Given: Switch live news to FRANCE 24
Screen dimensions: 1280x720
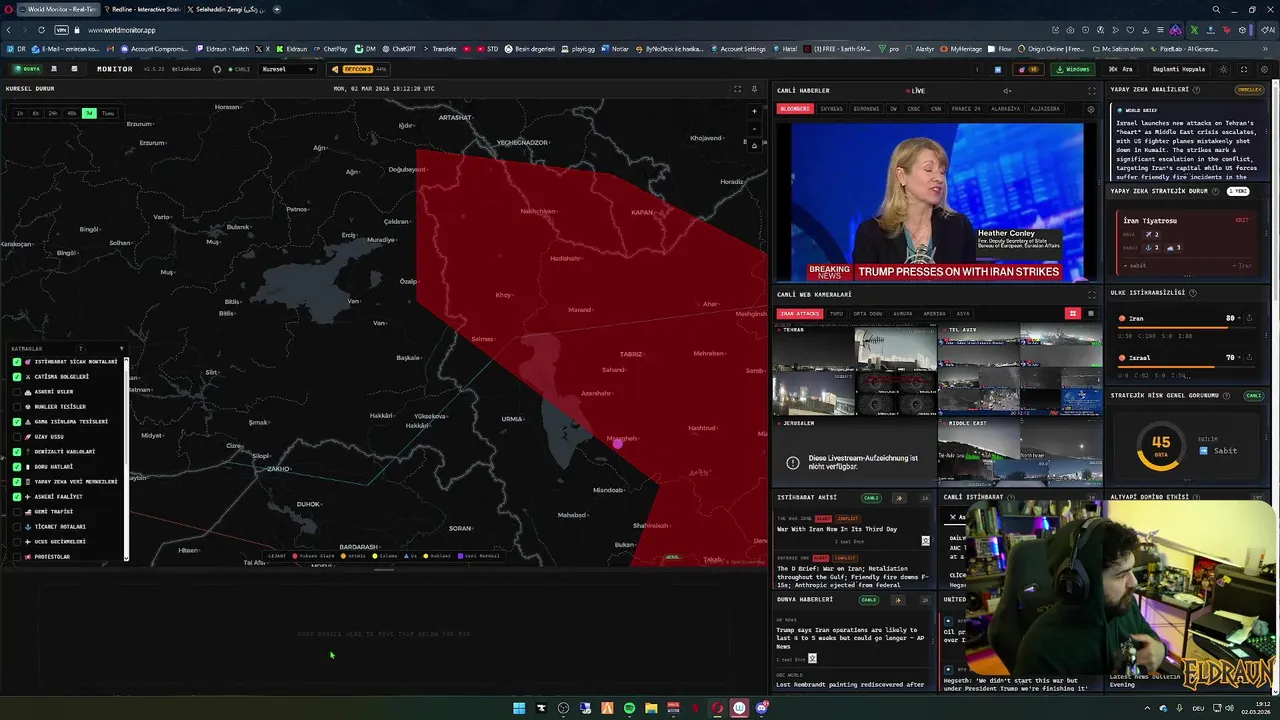Looking at the screenshot, I should (x=965, y=109).
